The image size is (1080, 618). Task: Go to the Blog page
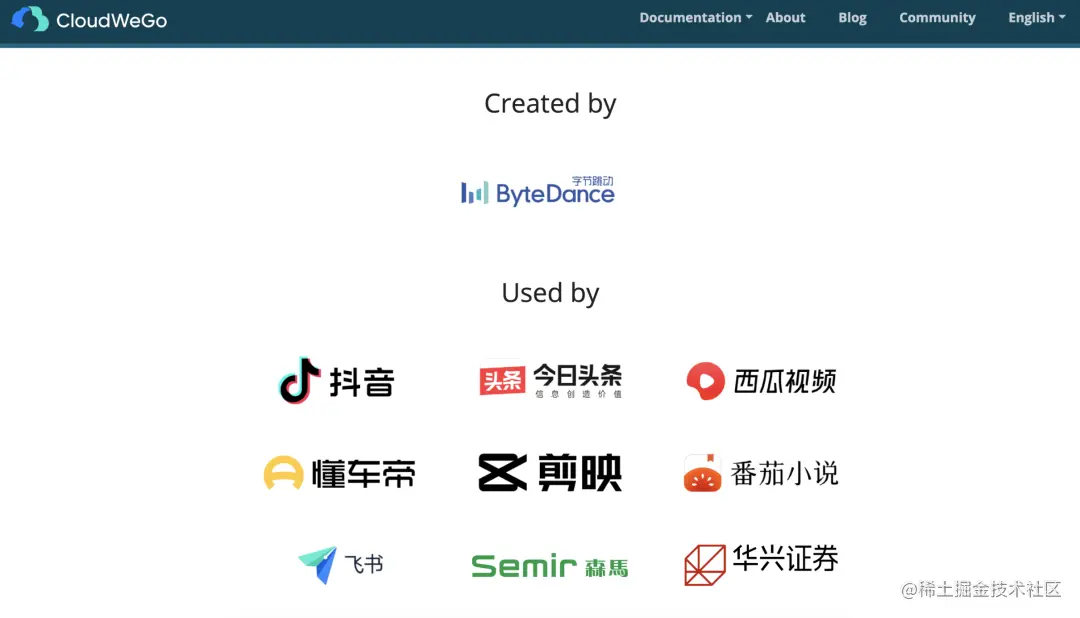(852, 18)
